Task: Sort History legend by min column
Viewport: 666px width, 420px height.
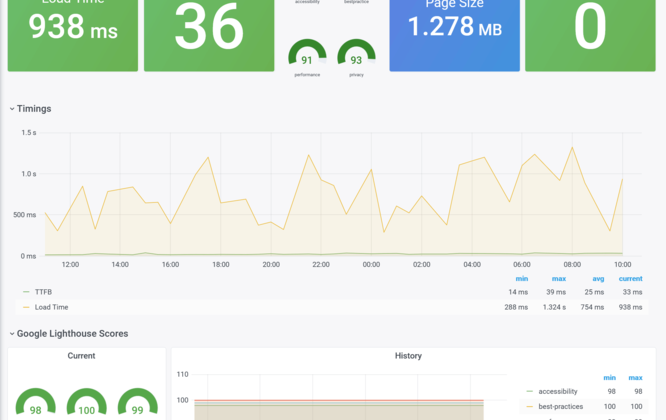Action: (609, 377)
